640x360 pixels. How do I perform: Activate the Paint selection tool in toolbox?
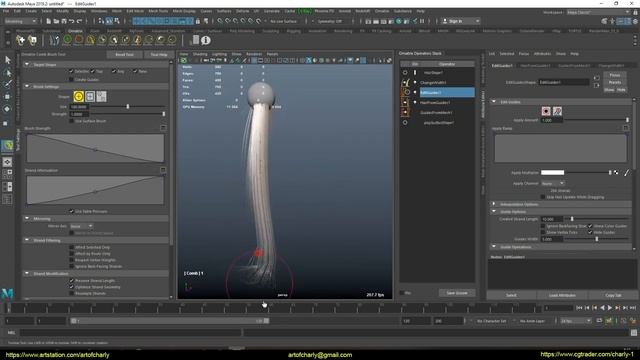(x=7, y=84)
